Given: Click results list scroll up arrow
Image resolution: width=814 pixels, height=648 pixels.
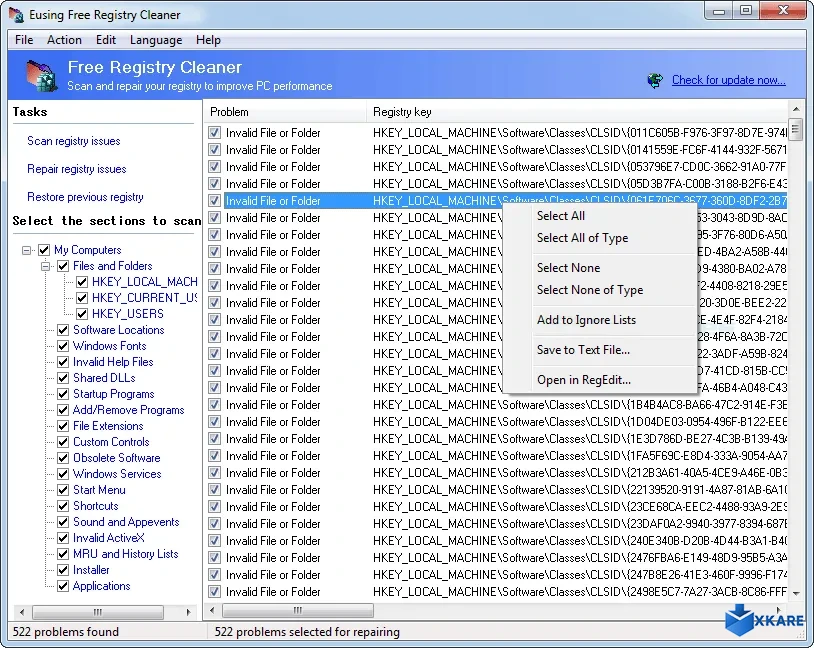Looking at the screenshot, I should [796, 110].
